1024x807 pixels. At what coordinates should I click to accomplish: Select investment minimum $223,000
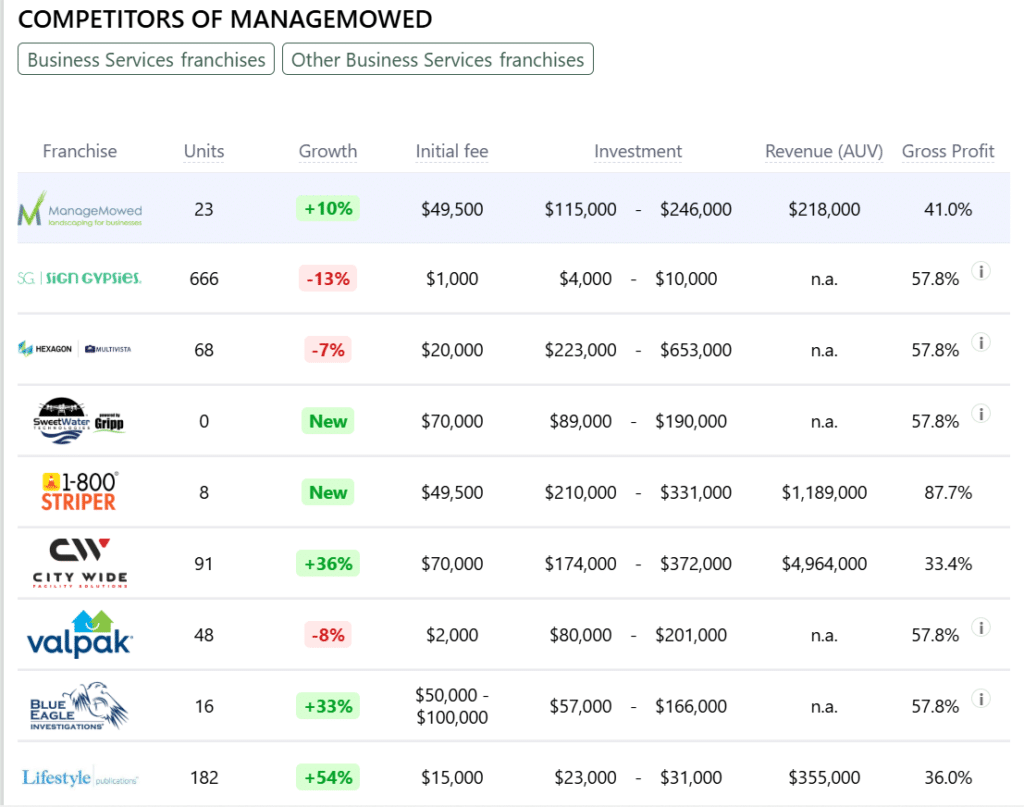(581, 350)
